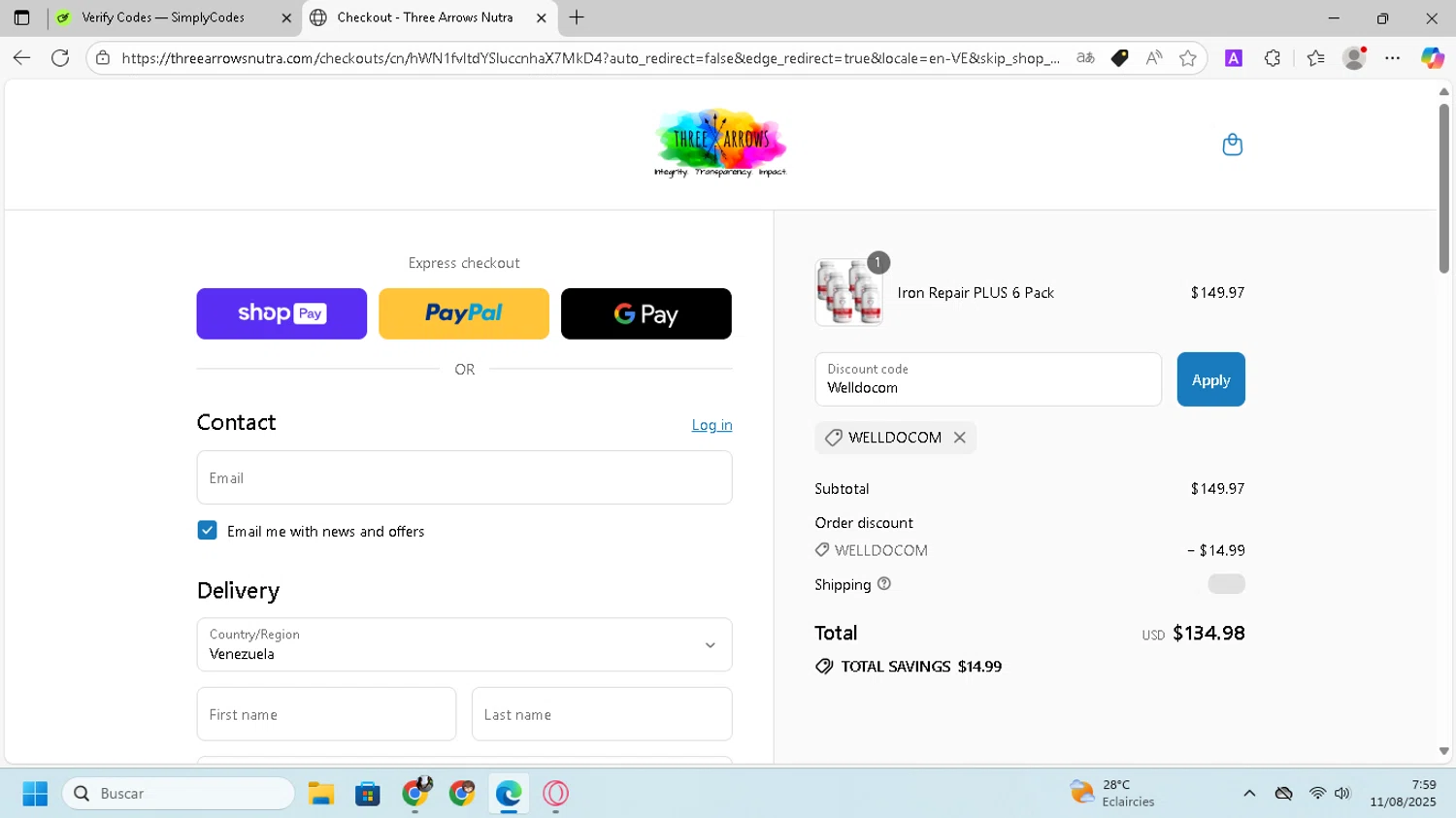Open the Opera browser taskbar icon
The width and height of the screenshot is (1456, 818).
pos(555,794)
